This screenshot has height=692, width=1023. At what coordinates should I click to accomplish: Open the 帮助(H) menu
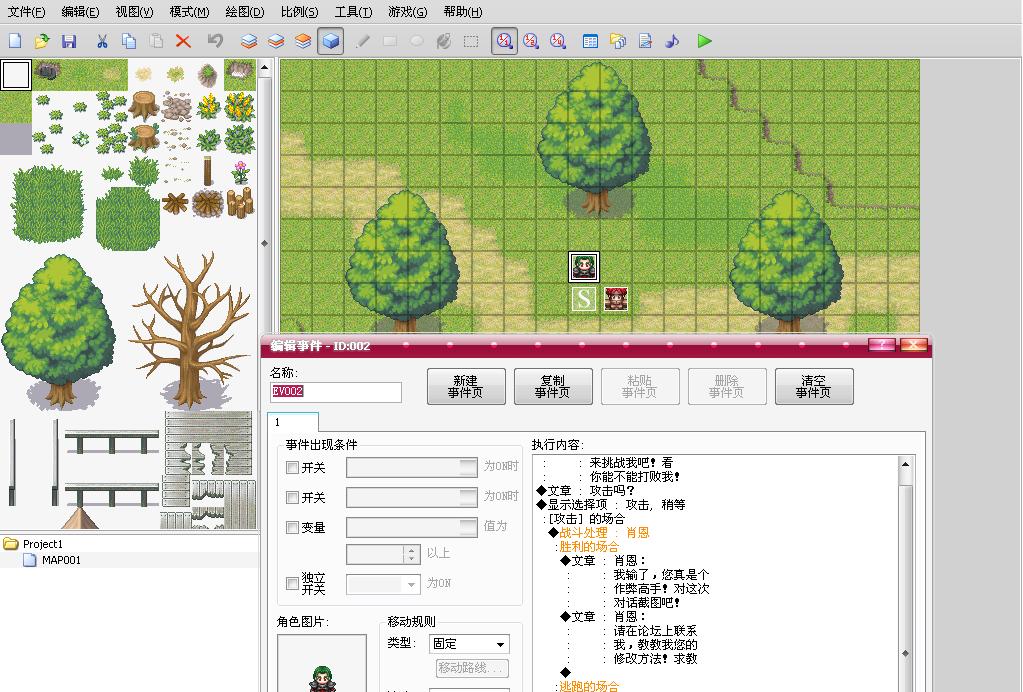[x=463, y=12]
